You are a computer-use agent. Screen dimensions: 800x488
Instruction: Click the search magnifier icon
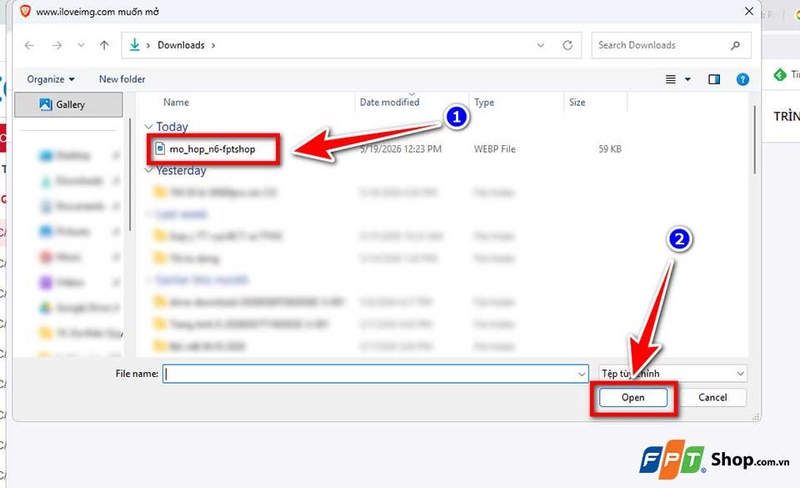click(735, 45)
